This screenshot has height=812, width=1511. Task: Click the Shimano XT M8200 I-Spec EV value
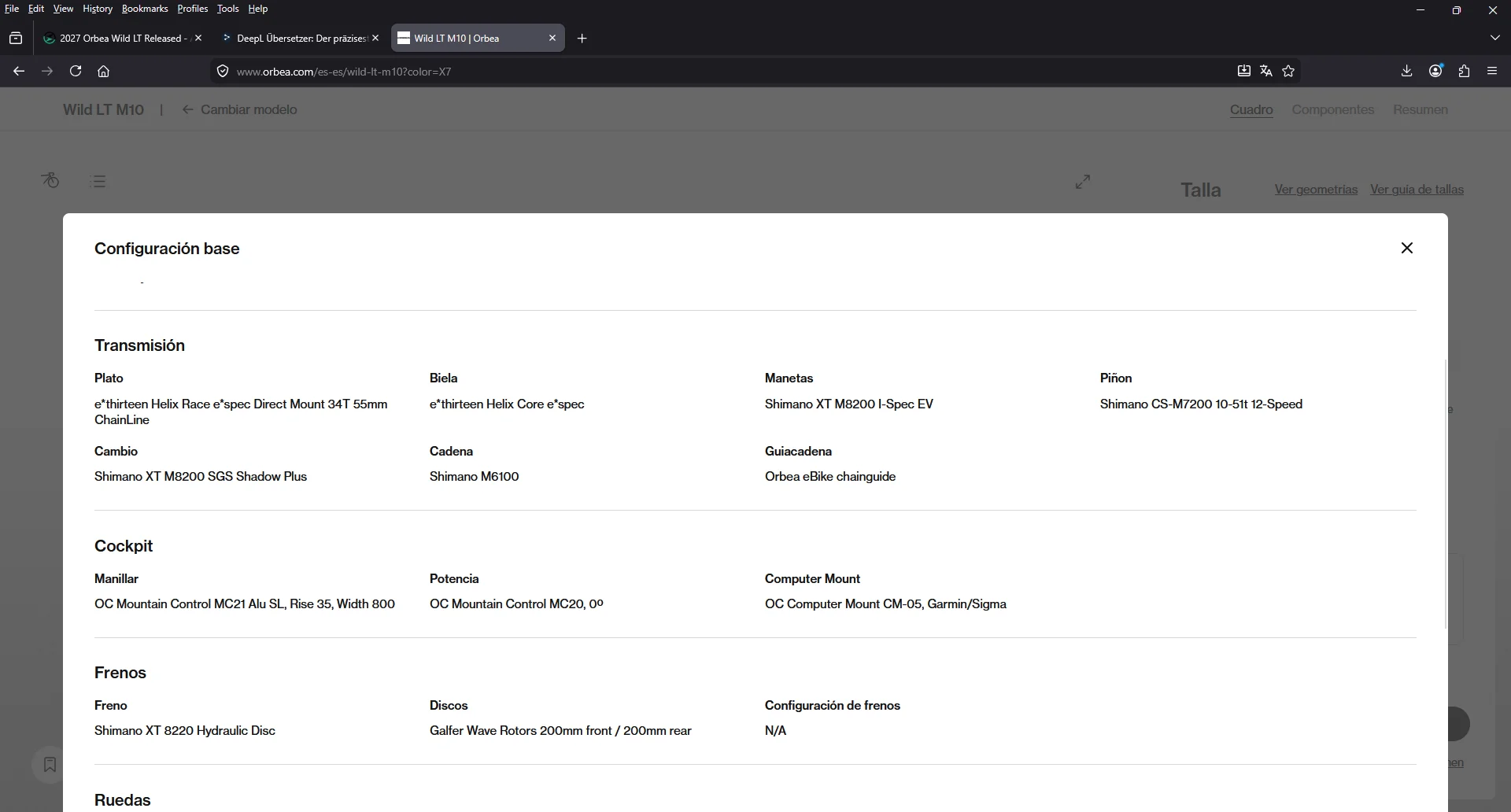point(849,404)
